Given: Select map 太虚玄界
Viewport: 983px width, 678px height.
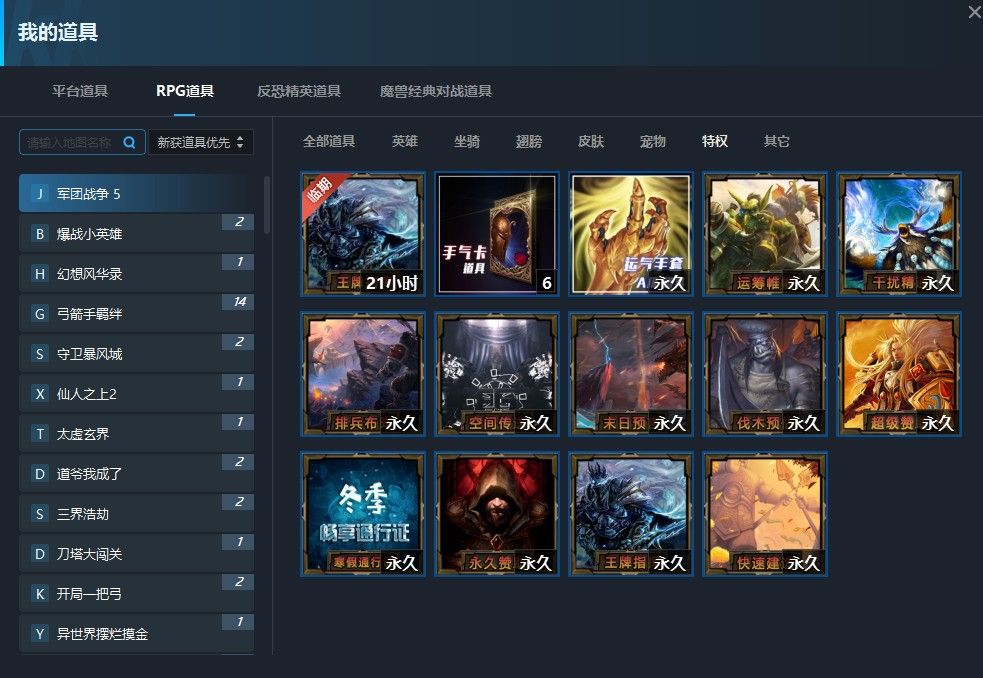Looking at the screenshot, I should [x=136, y=434].
